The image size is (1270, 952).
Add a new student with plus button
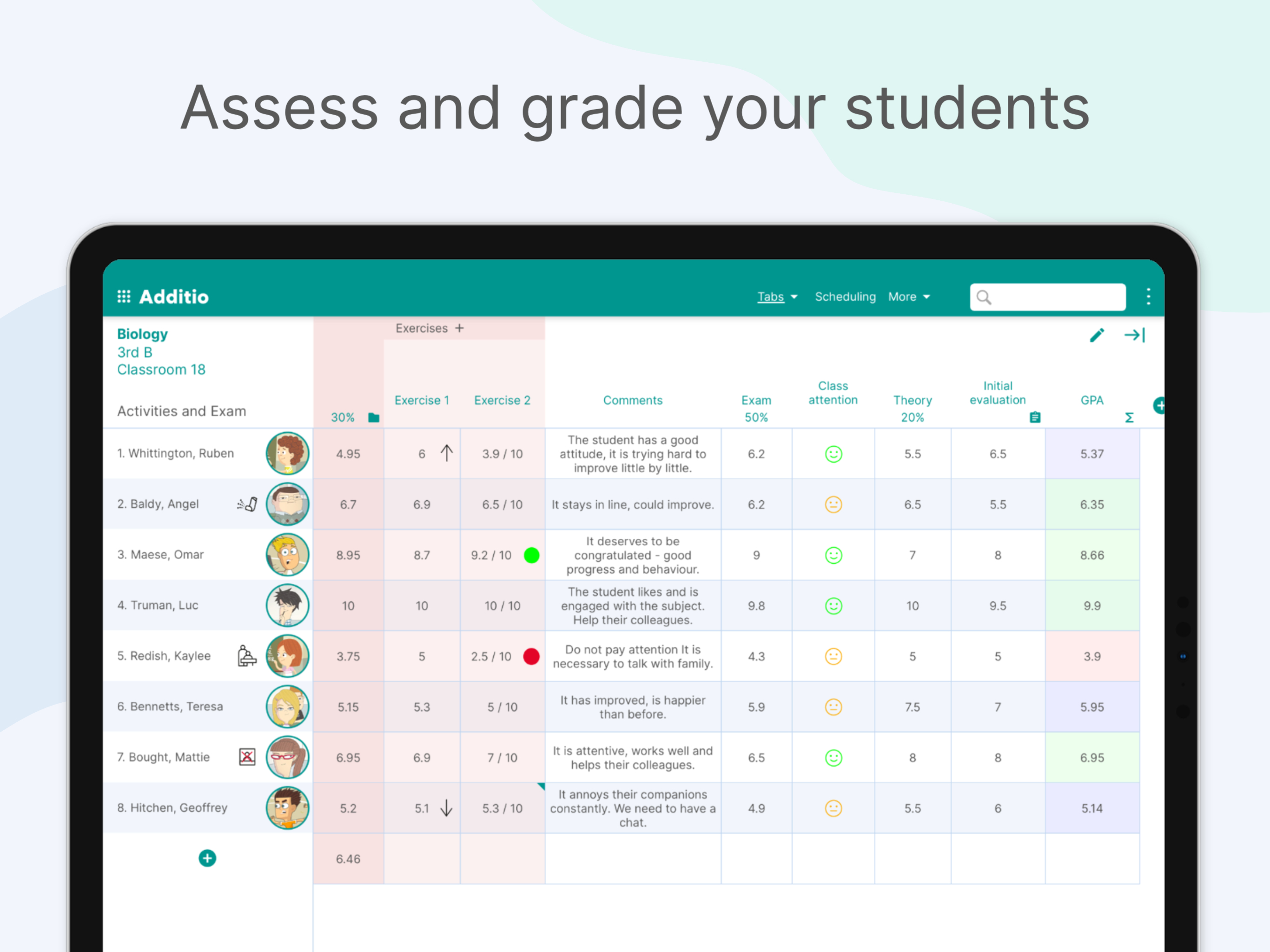[x=207, y=858]
